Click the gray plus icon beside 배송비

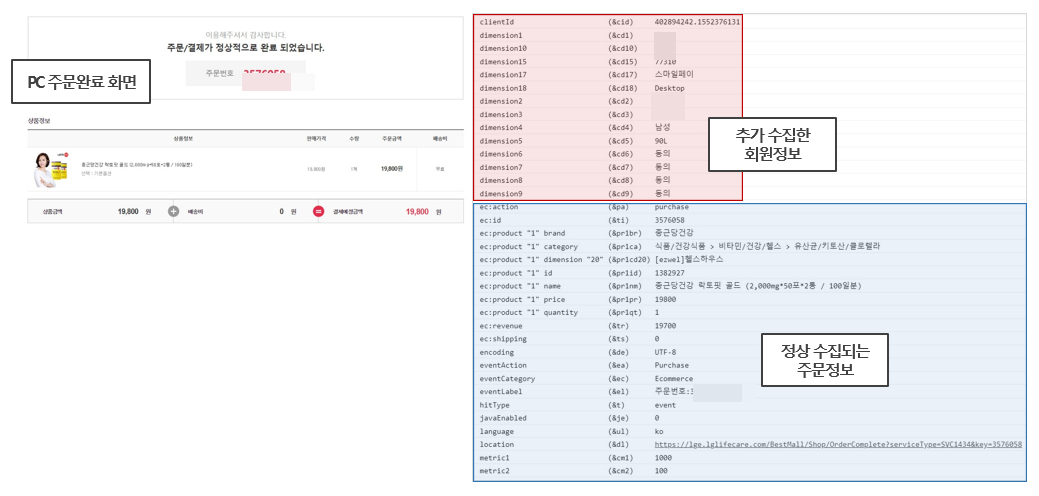pos(173,211)
